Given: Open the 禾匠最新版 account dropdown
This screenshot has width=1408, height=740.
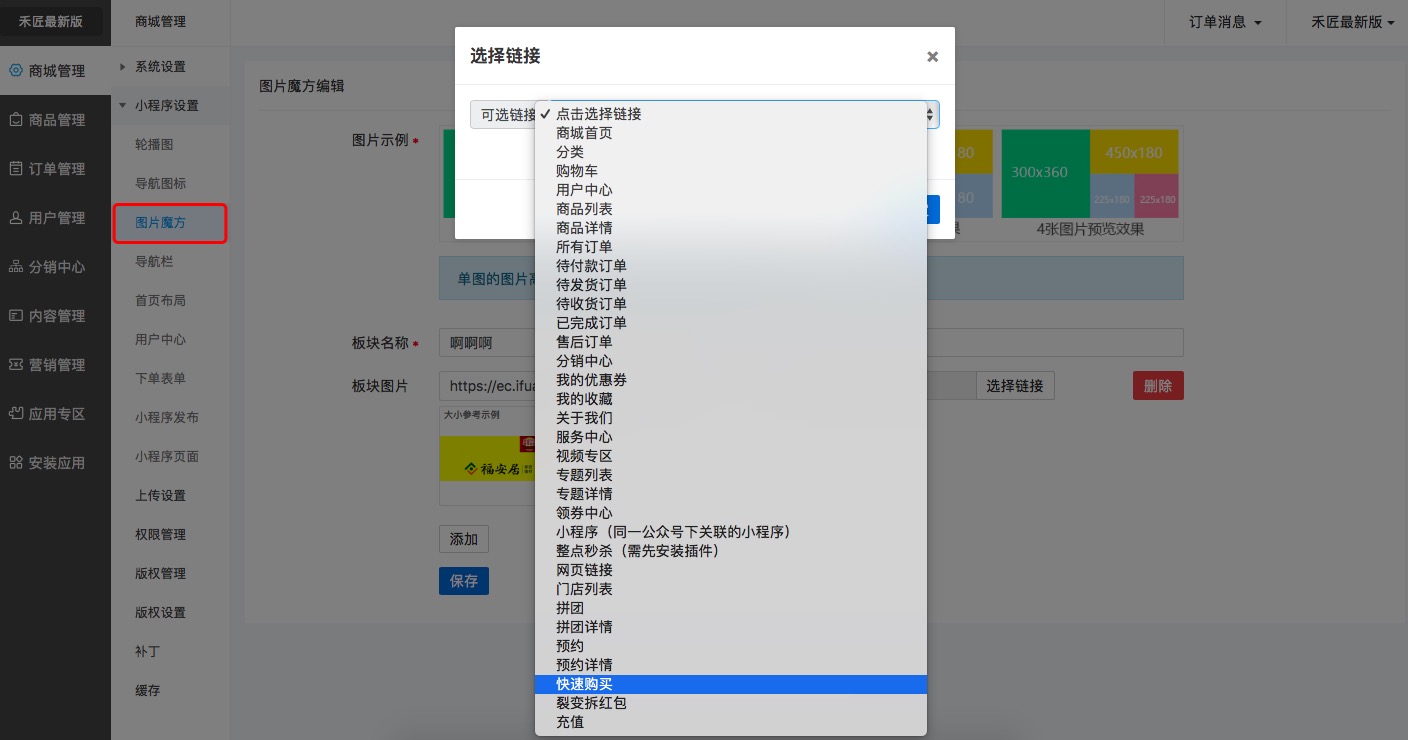Looking at the screenshot, I should pos(1352,22).
